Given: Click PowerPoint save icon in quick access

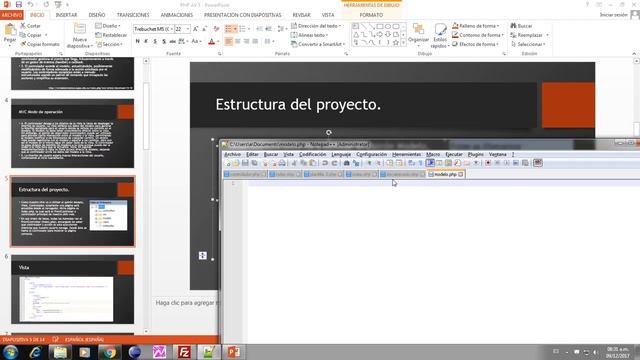Looking at the screenshot, I should point(18,4).
